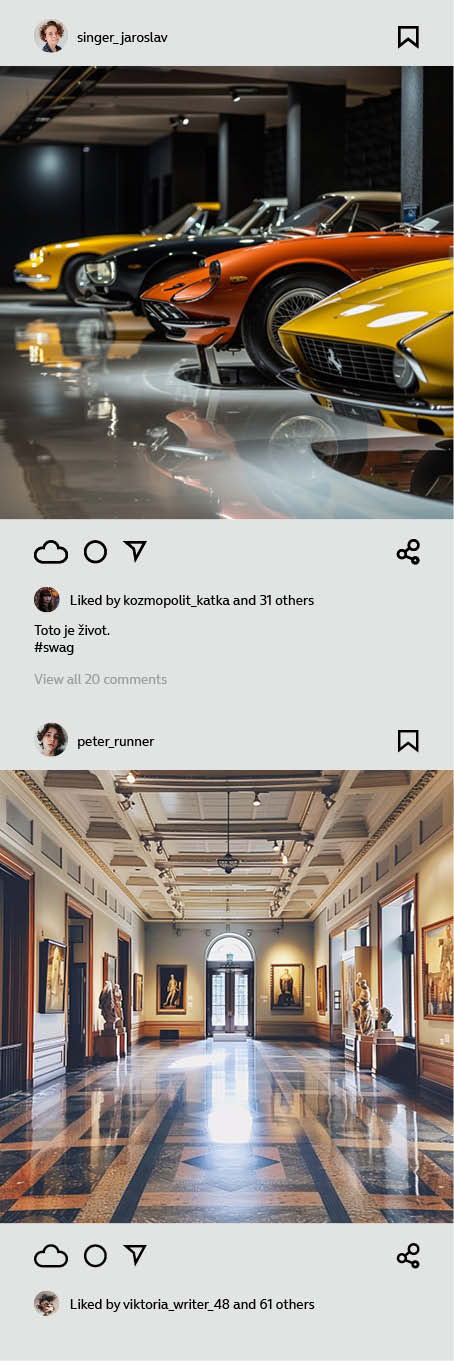Tap the cloud icon under the cars photo
The width and height of the screenshot is (454, 1361).
(51, 552)
